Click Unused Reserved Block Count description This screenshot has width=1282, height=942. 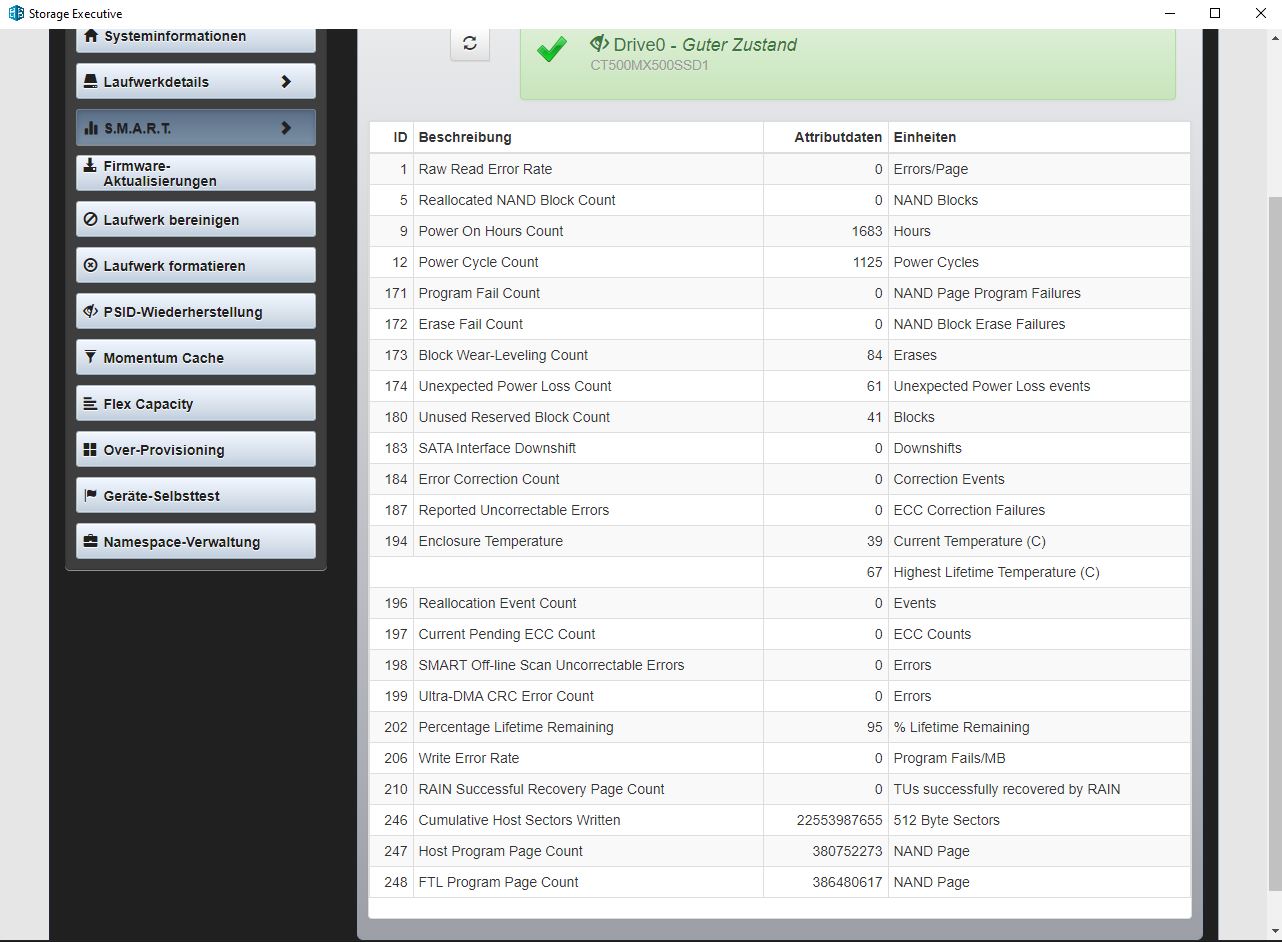514,417
